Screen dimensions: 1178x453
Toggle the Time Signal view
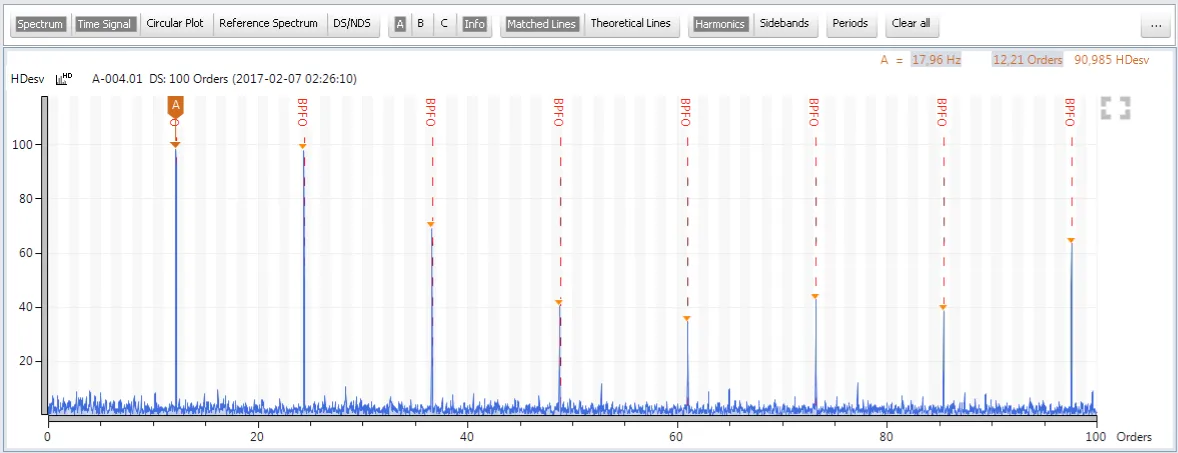[x=105, y=23]
